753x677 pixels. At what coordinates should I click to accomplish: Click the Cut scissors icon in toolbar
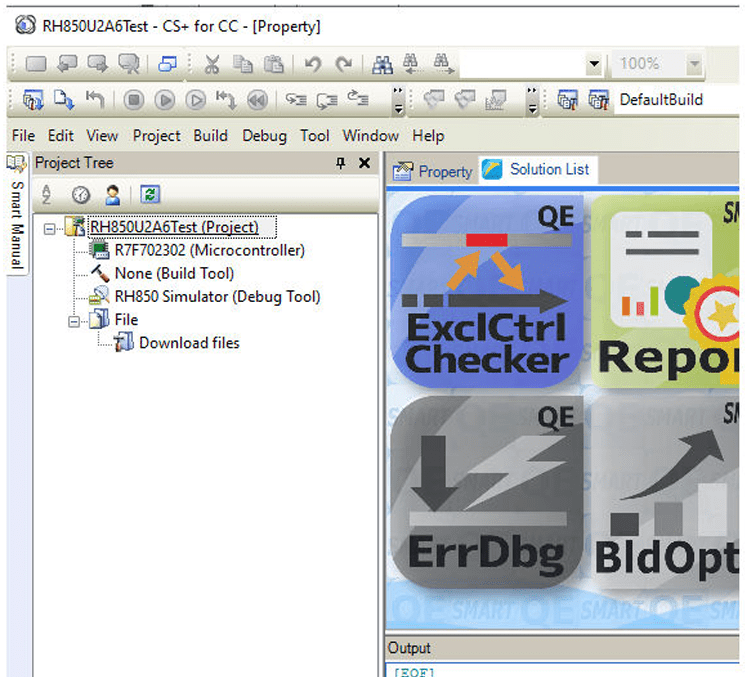click(212, 64)
